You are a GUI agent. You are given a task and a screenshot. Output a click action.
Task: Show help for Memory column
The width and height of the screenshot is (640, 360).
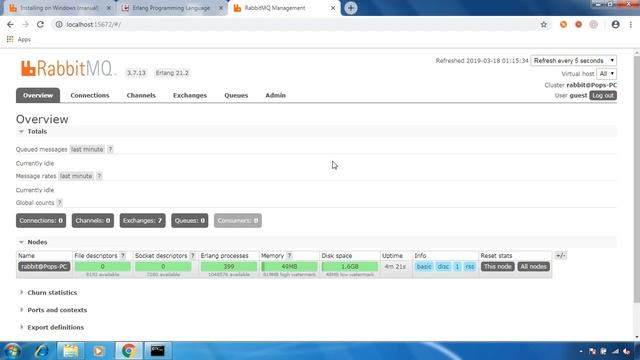click(289, 256)
